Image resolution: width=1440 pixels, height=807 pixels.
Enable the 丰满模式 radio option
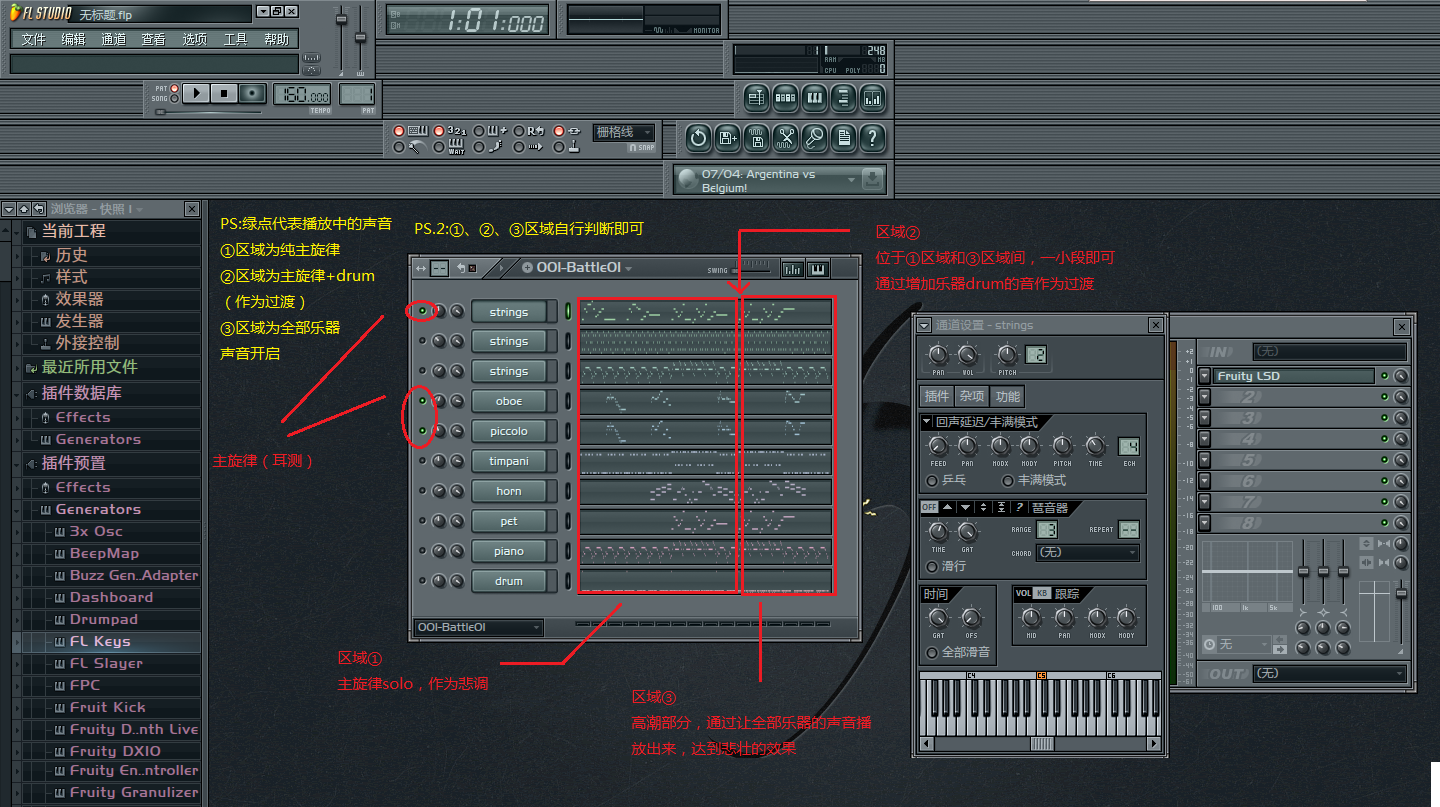1008,481
